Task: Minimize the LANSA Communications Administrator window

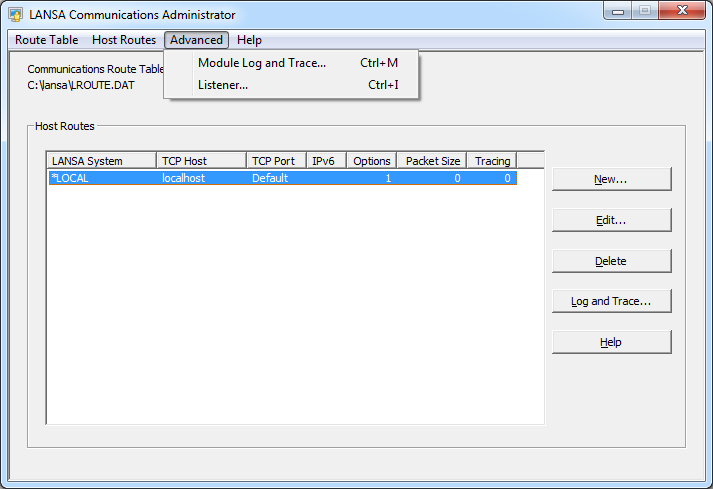Action: (x=618, y=11)
